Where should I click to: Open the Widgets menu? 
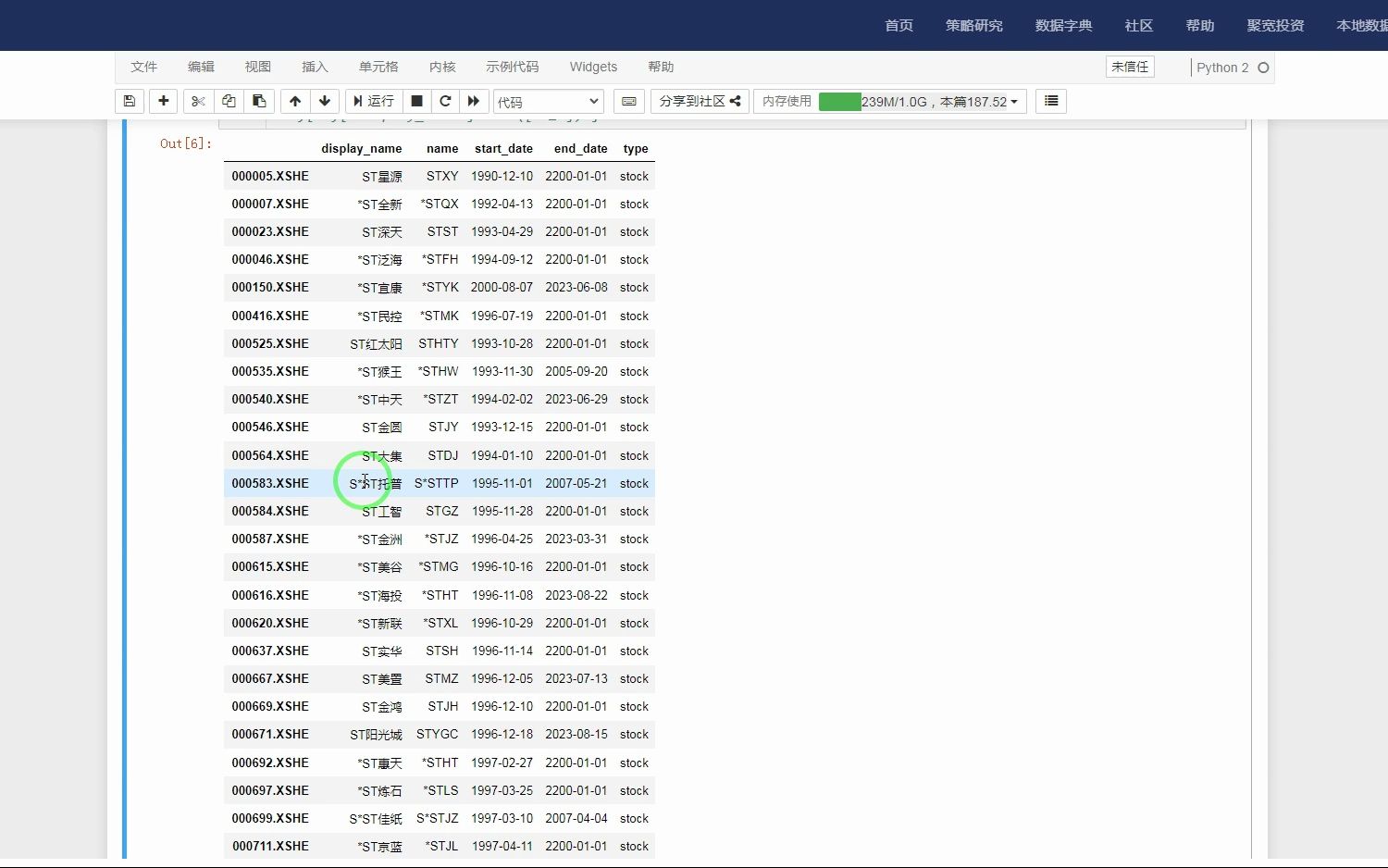(593, 67)
